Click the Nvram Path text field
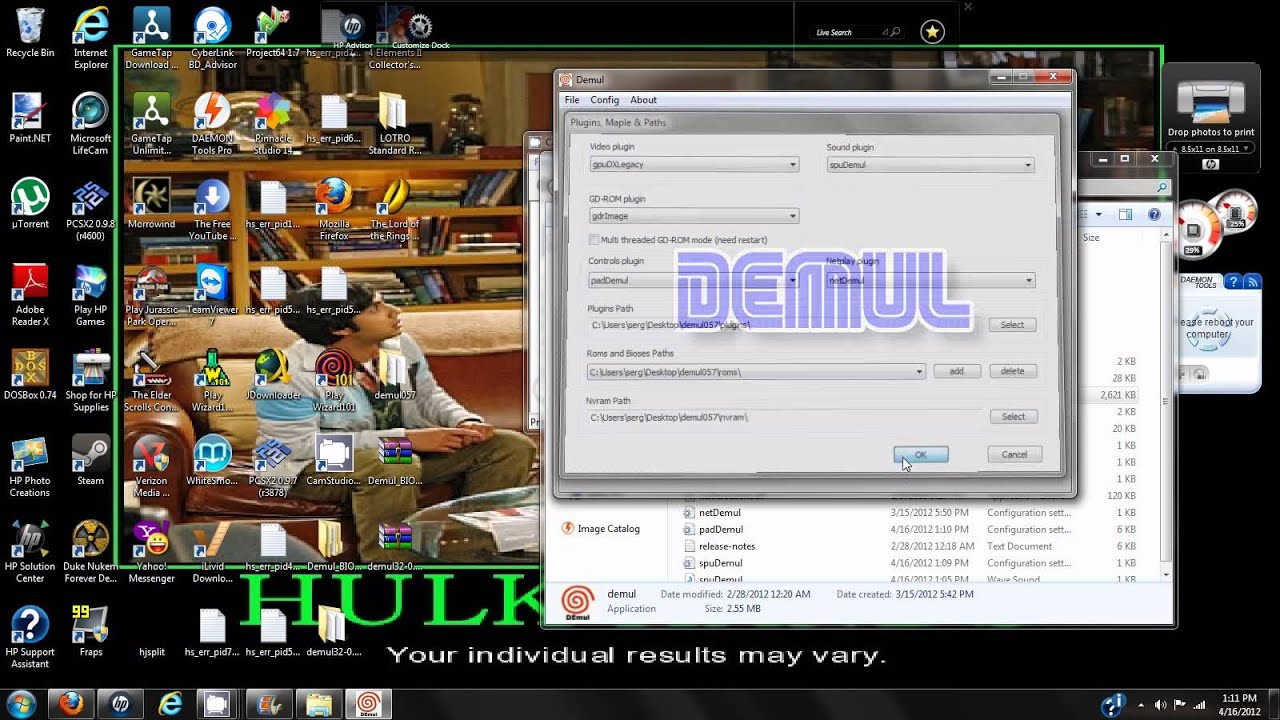Image resolution: width=1280 pixels, height=720 pixels. [785, 417]
